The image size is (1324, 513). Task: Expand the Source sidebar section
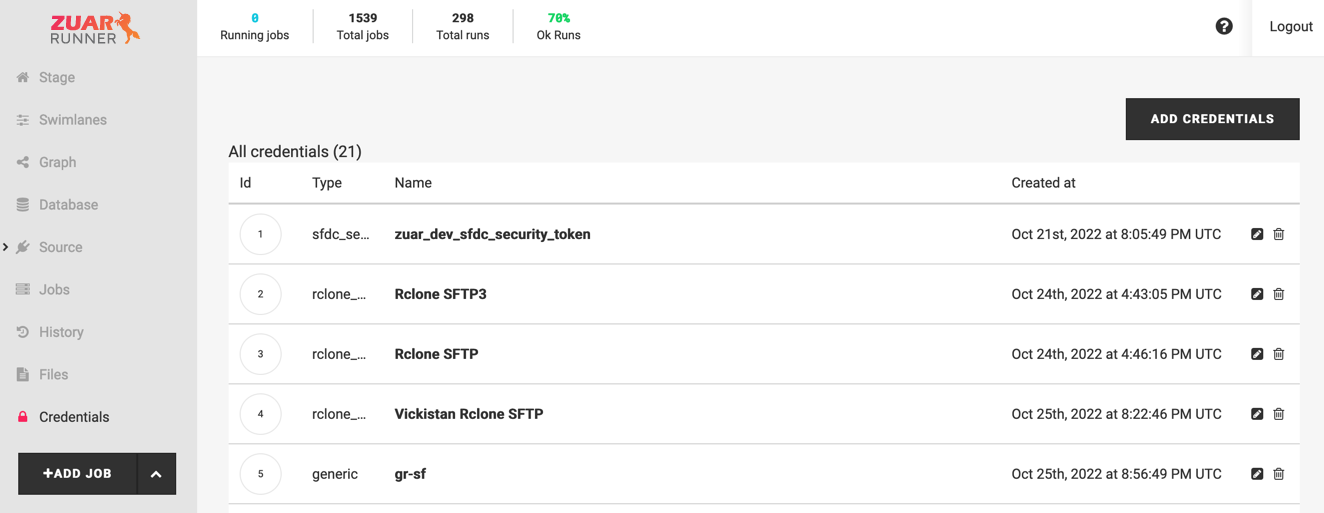tap(60, 247)
